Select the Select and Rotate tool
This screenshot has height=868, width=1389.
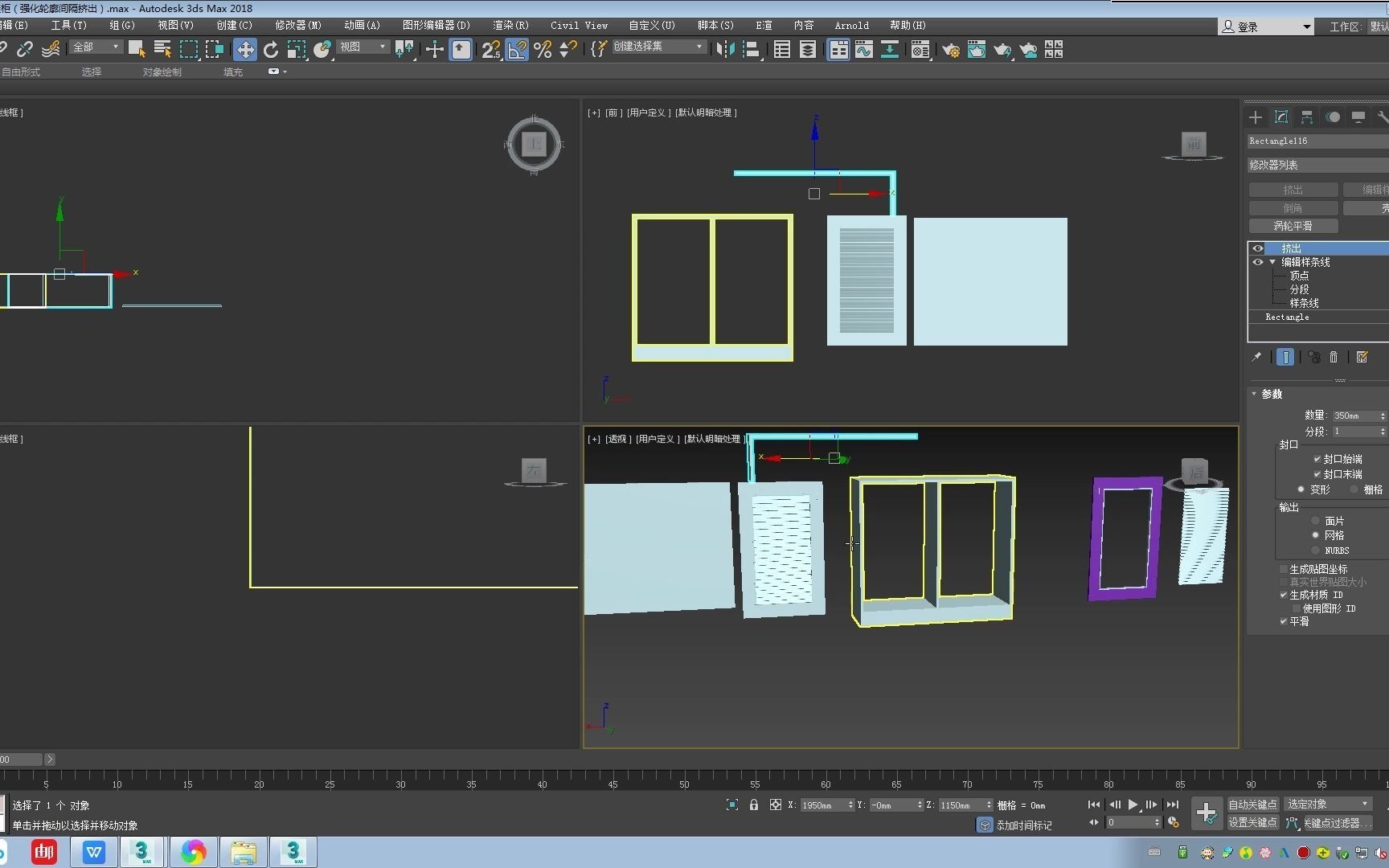271,50
